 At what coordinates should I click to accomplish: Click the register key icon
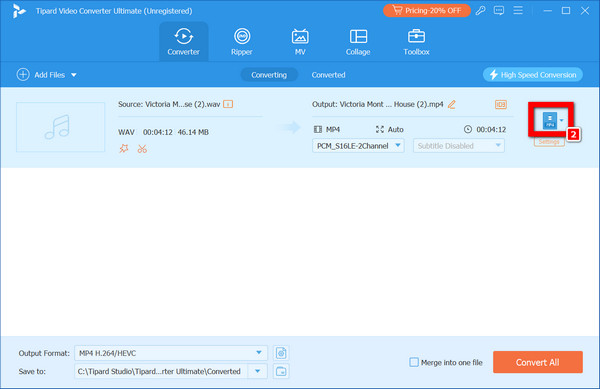[x=481, y=11]
